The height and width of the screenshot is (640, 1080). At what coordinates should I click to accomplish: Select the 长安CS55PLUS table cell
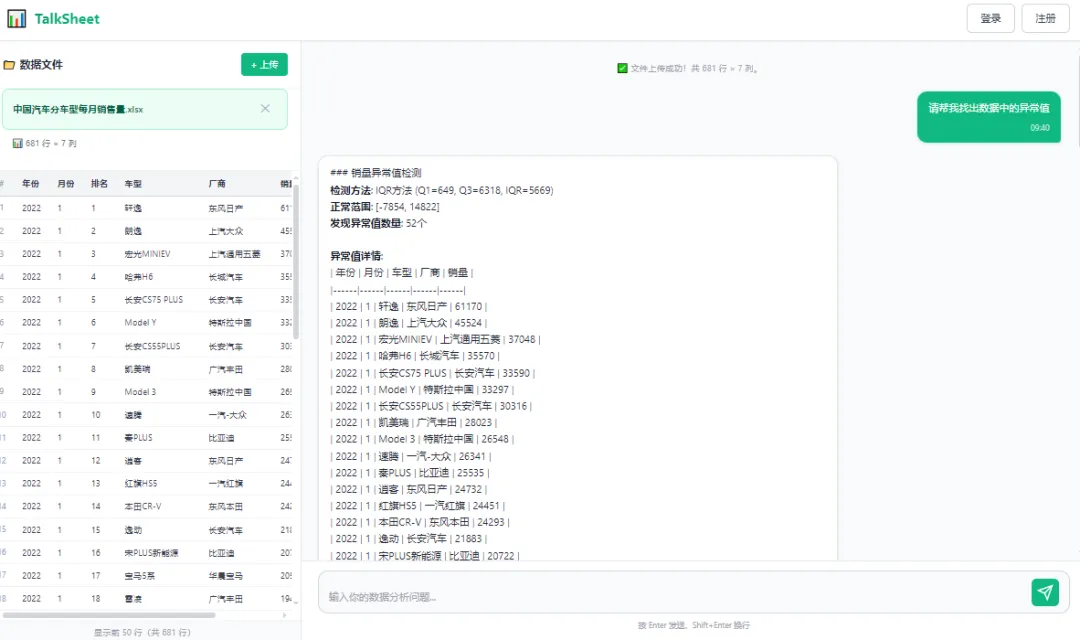tap(152, 346)
